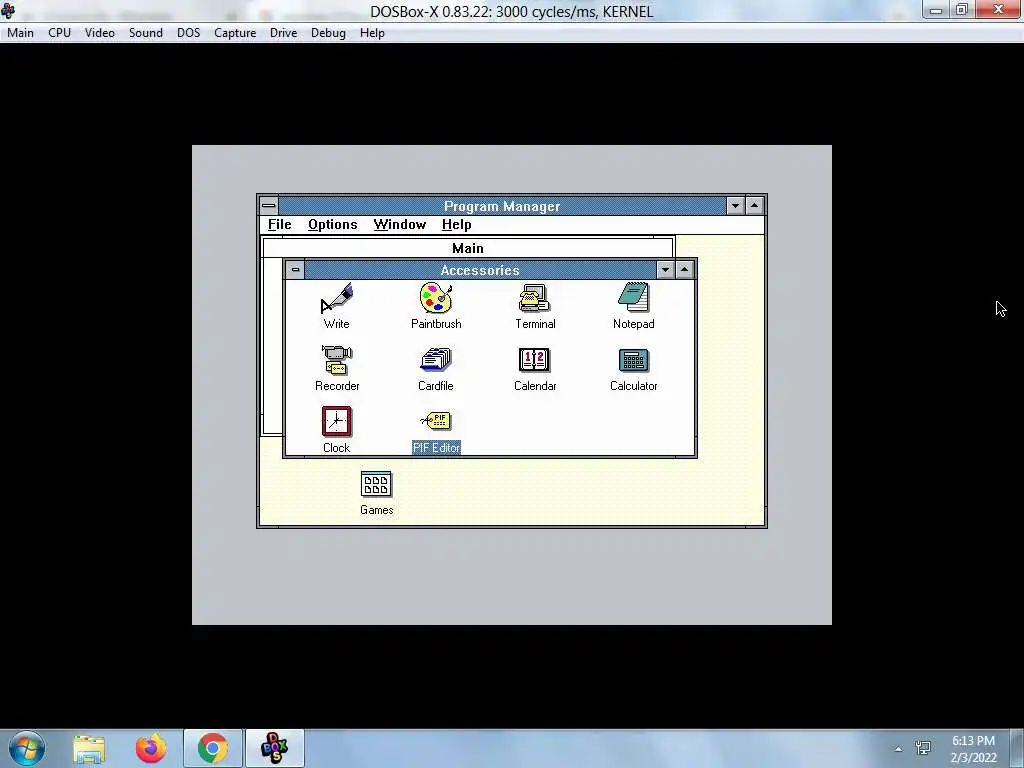This screenshot has width=1024, height=768.
Task: Open the Accessories window control-menu box
Action: (x=295, y=269)
